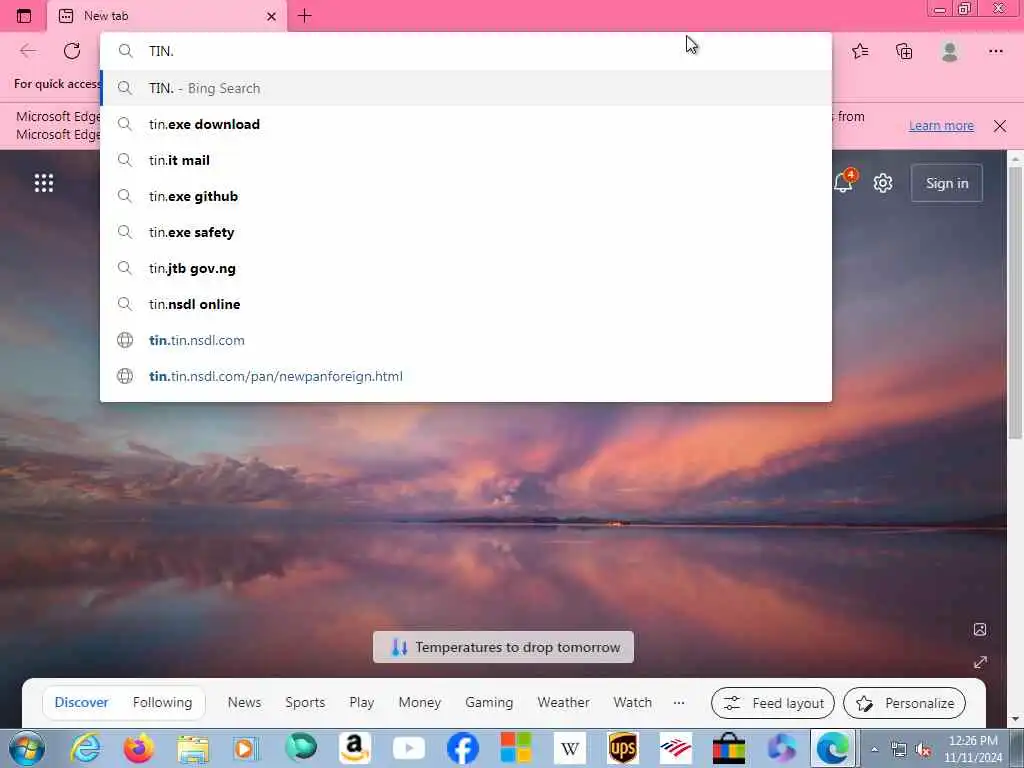Open the Microsoft Store bag icon
Screen dimensions: 1024x768
[x=729, y=748]
